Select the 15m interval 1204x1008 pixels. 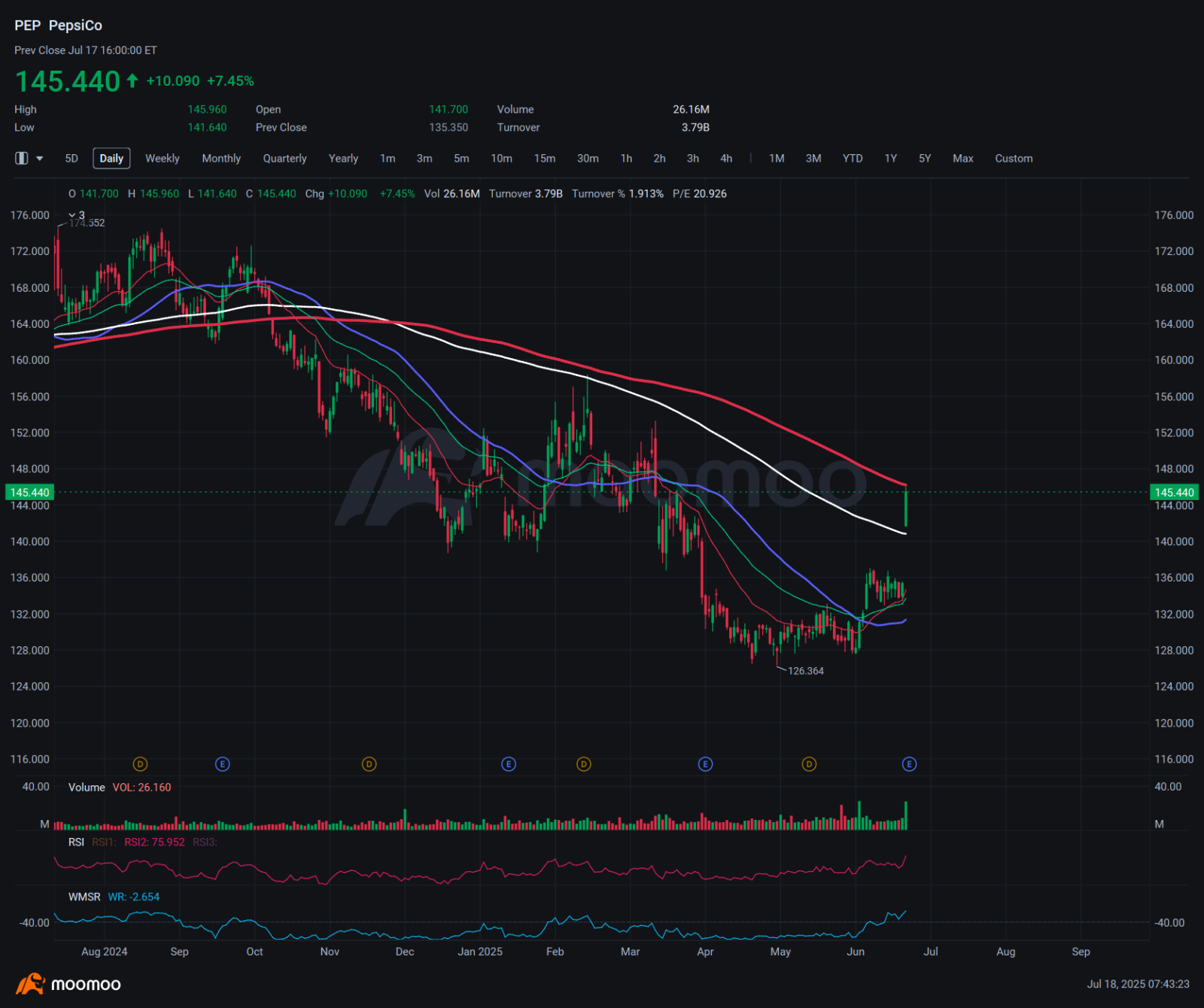coord(545,159)
